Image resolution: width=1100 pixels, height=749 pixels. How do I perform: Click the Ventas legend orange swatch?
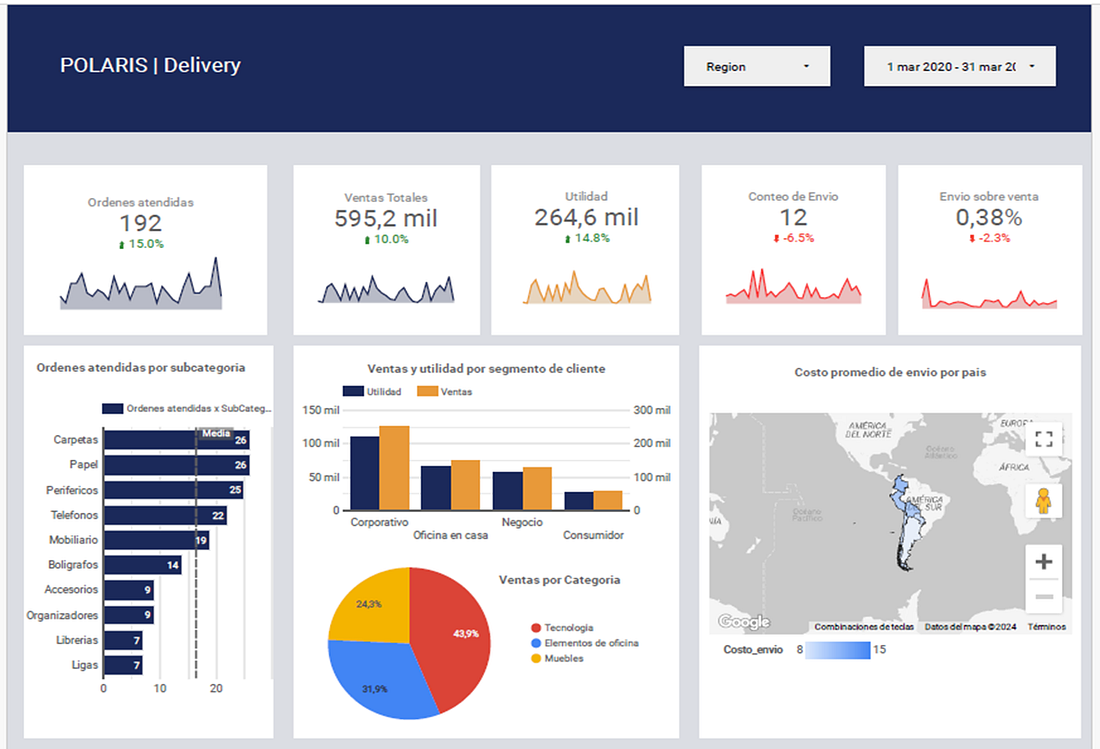[427, 391]
